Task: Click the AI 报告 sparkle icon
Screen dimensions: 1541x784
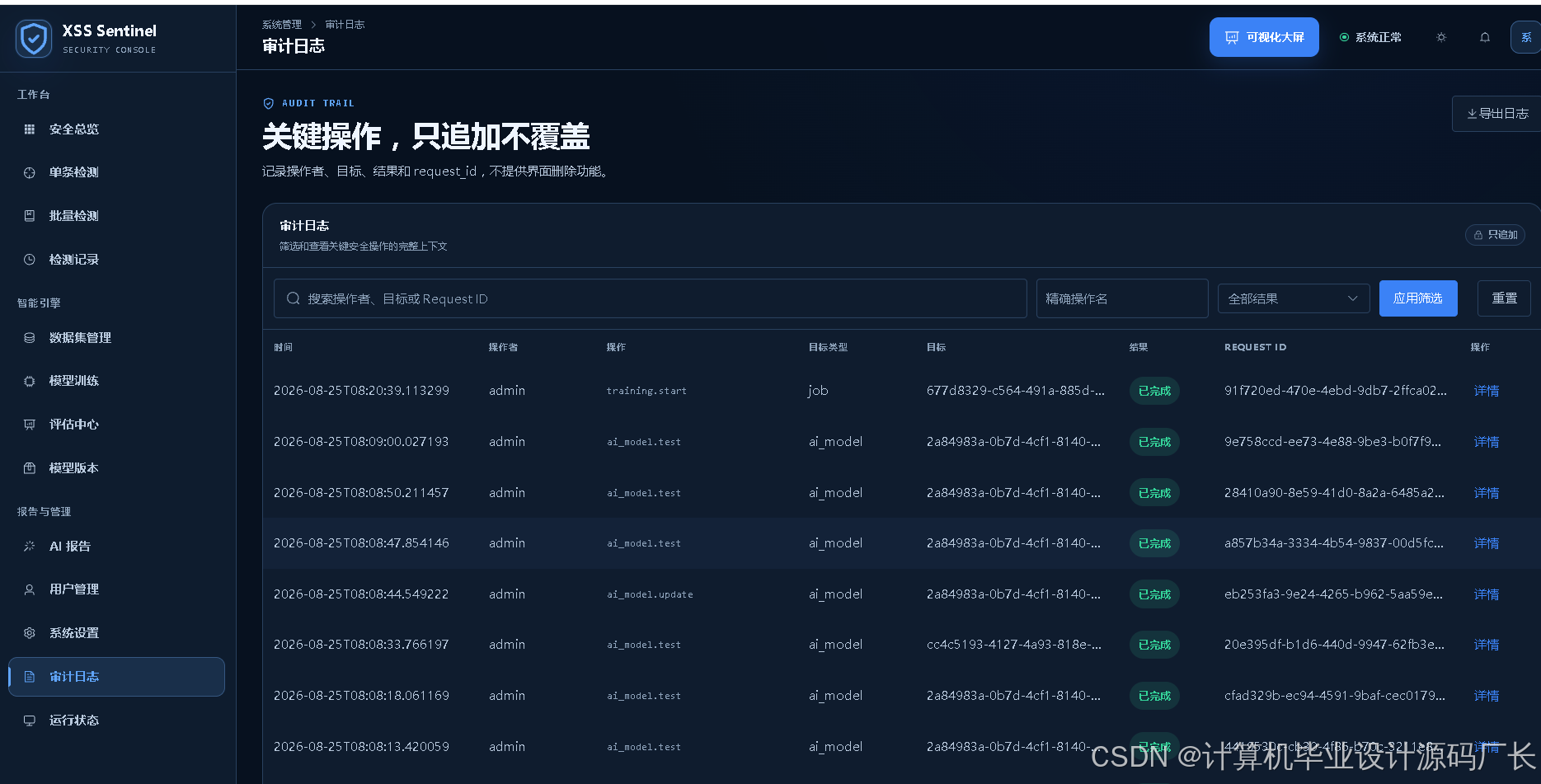Action: [x=30, y=547]
